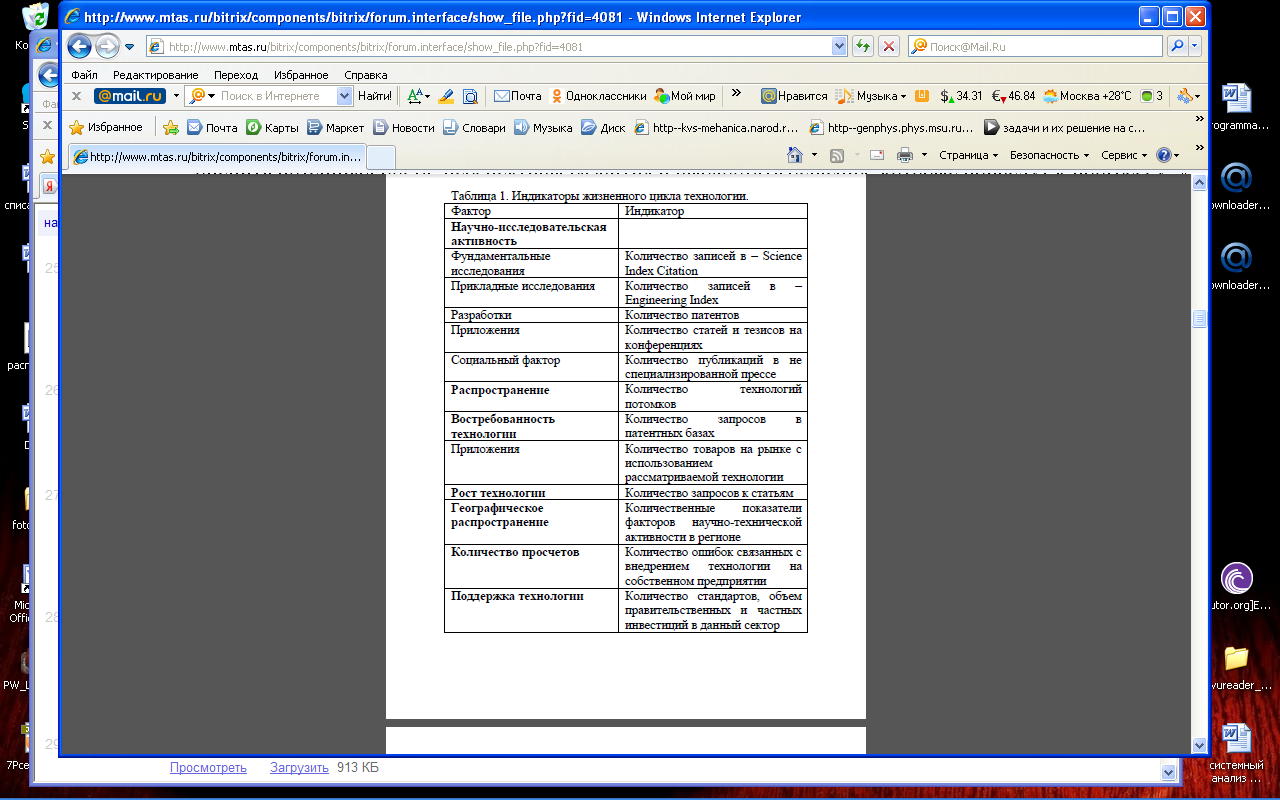Click the orange square toolbar icon

pyautogui.click(x=921, y=96)
